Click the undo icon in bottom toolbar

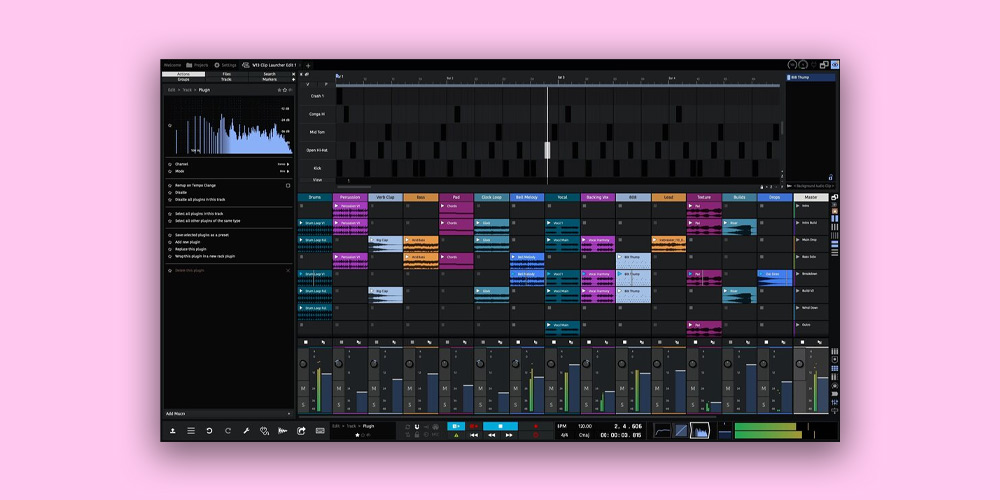pos(209,431)
